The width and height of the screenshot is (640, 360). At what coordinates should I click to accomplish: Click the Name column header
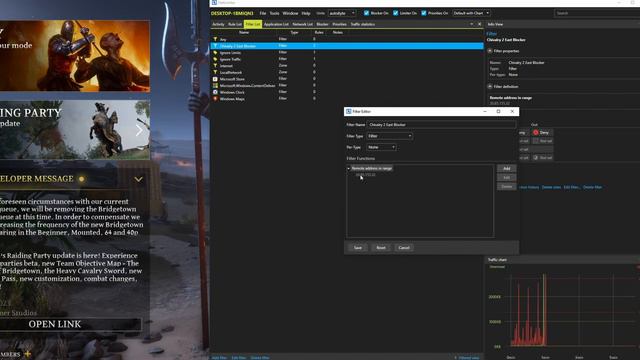coord(244,32)
